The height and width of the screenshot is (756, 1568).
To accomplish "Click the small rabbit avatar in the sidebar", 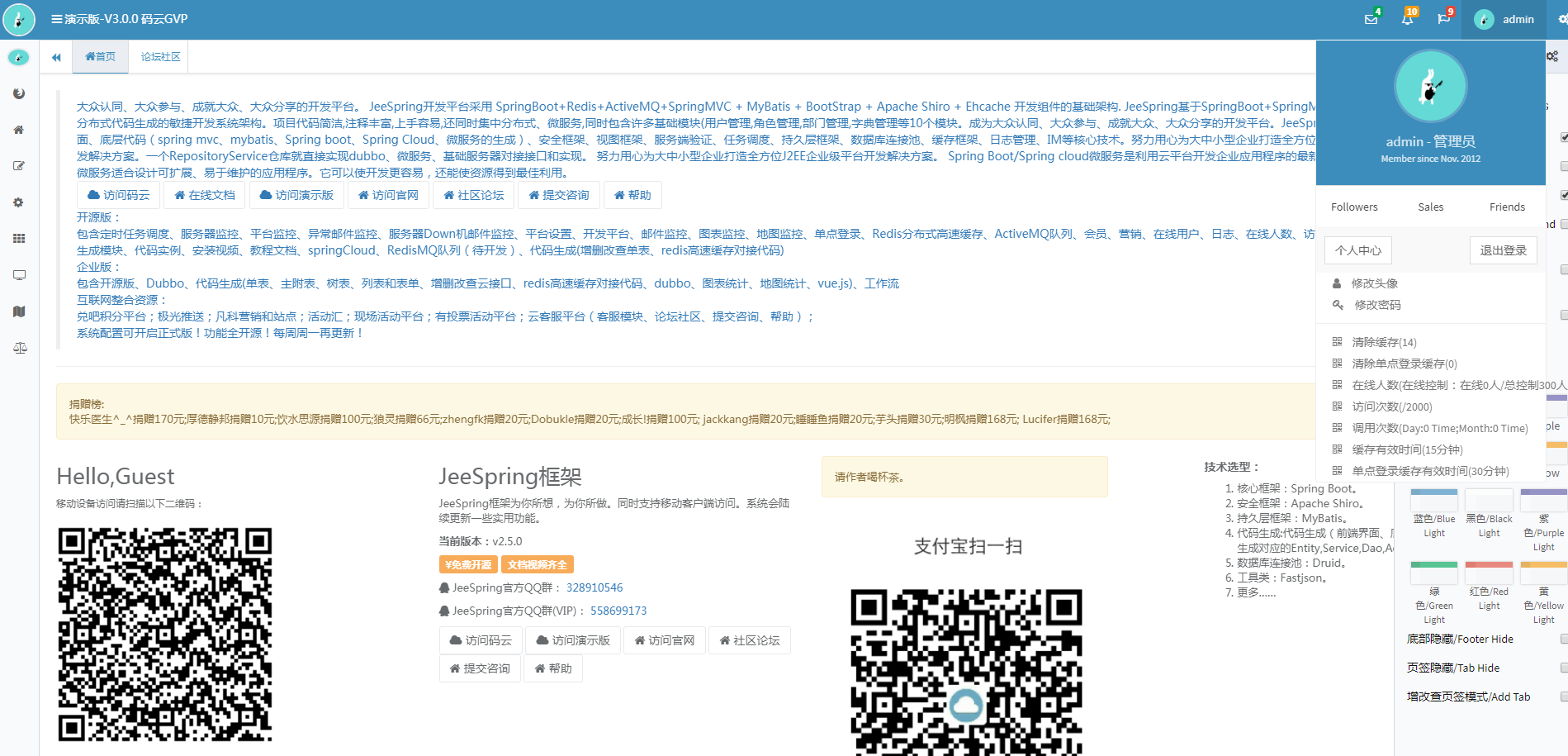I will pos(19,58).
